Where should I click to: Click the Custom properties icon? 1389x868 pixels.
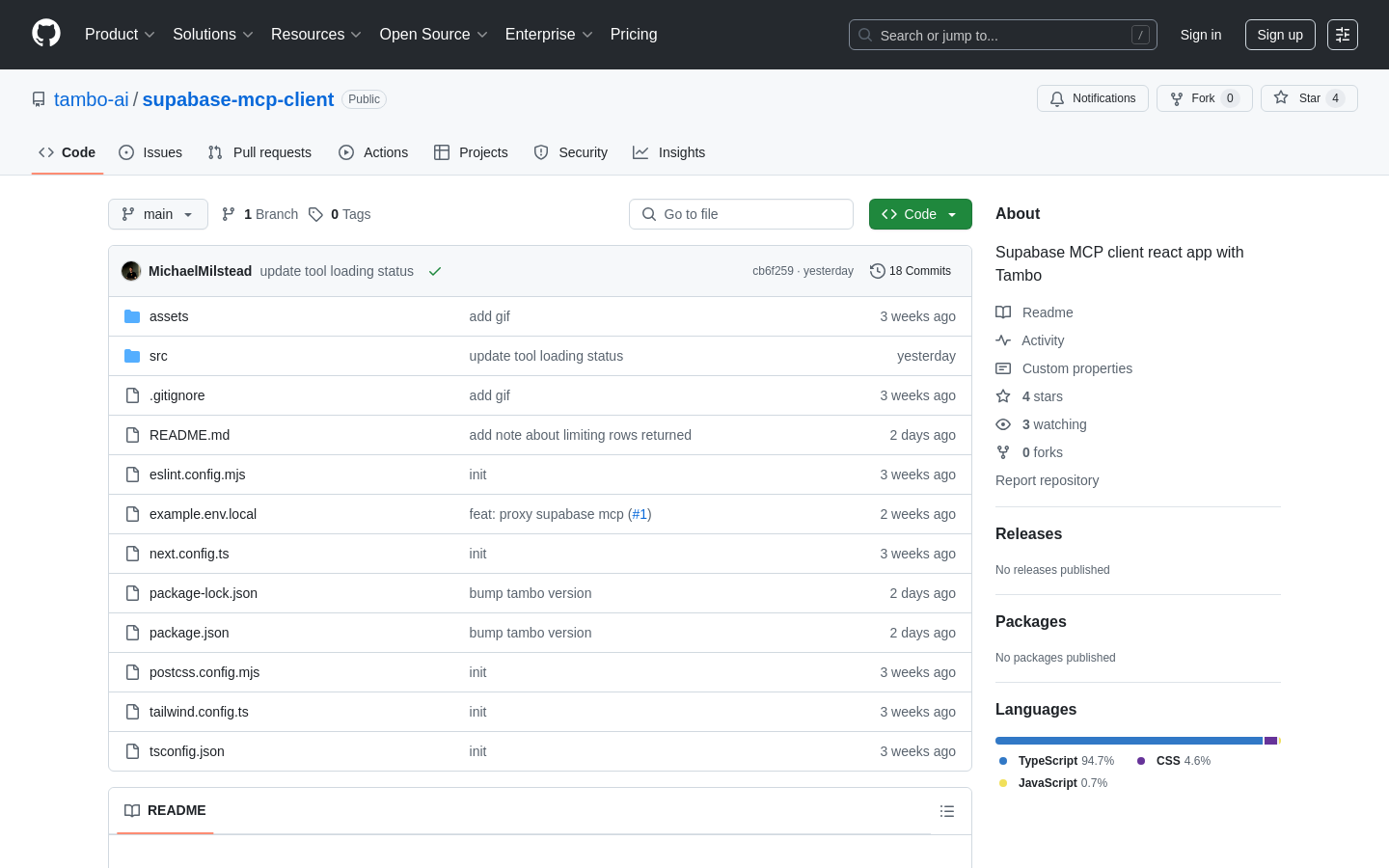click(x=1003, y=368)
